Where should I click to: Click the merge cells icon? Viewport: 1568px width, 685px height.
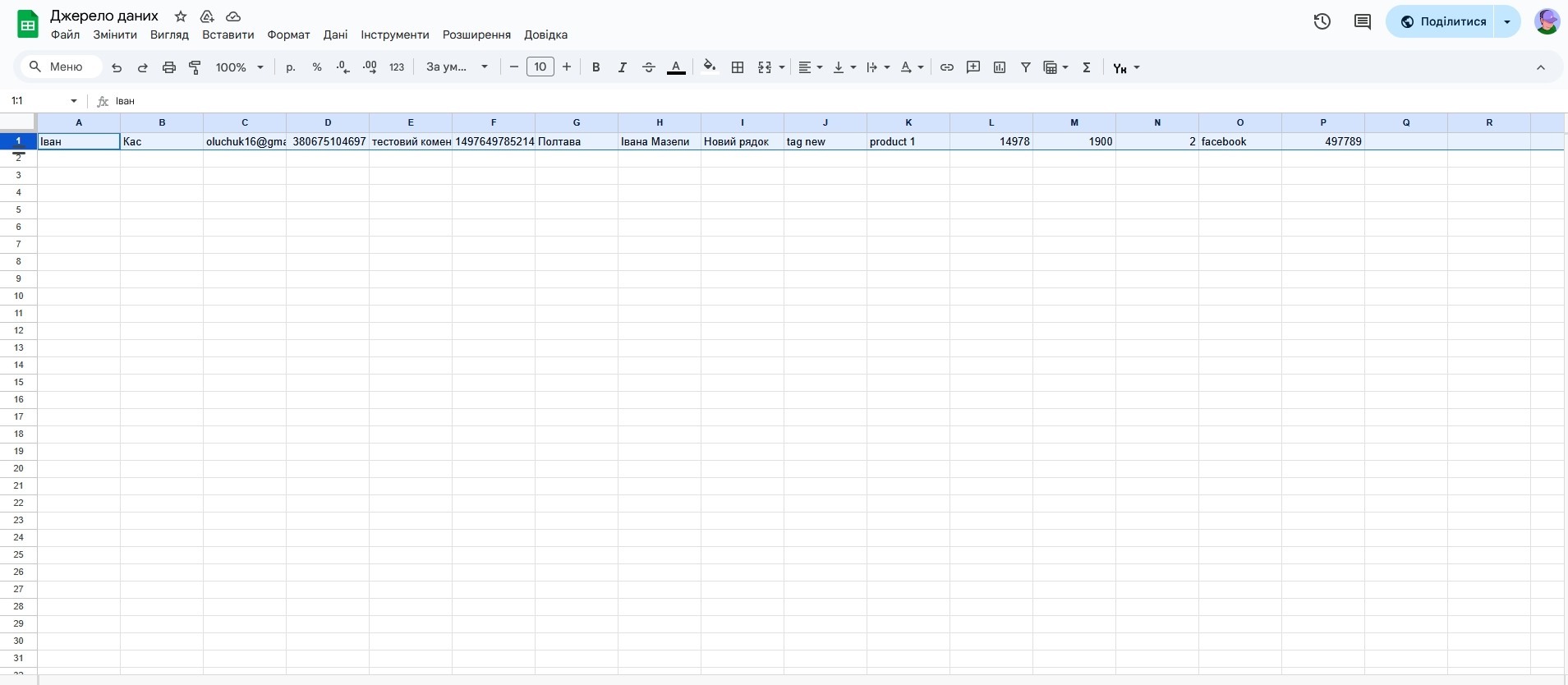coord(765,67)
